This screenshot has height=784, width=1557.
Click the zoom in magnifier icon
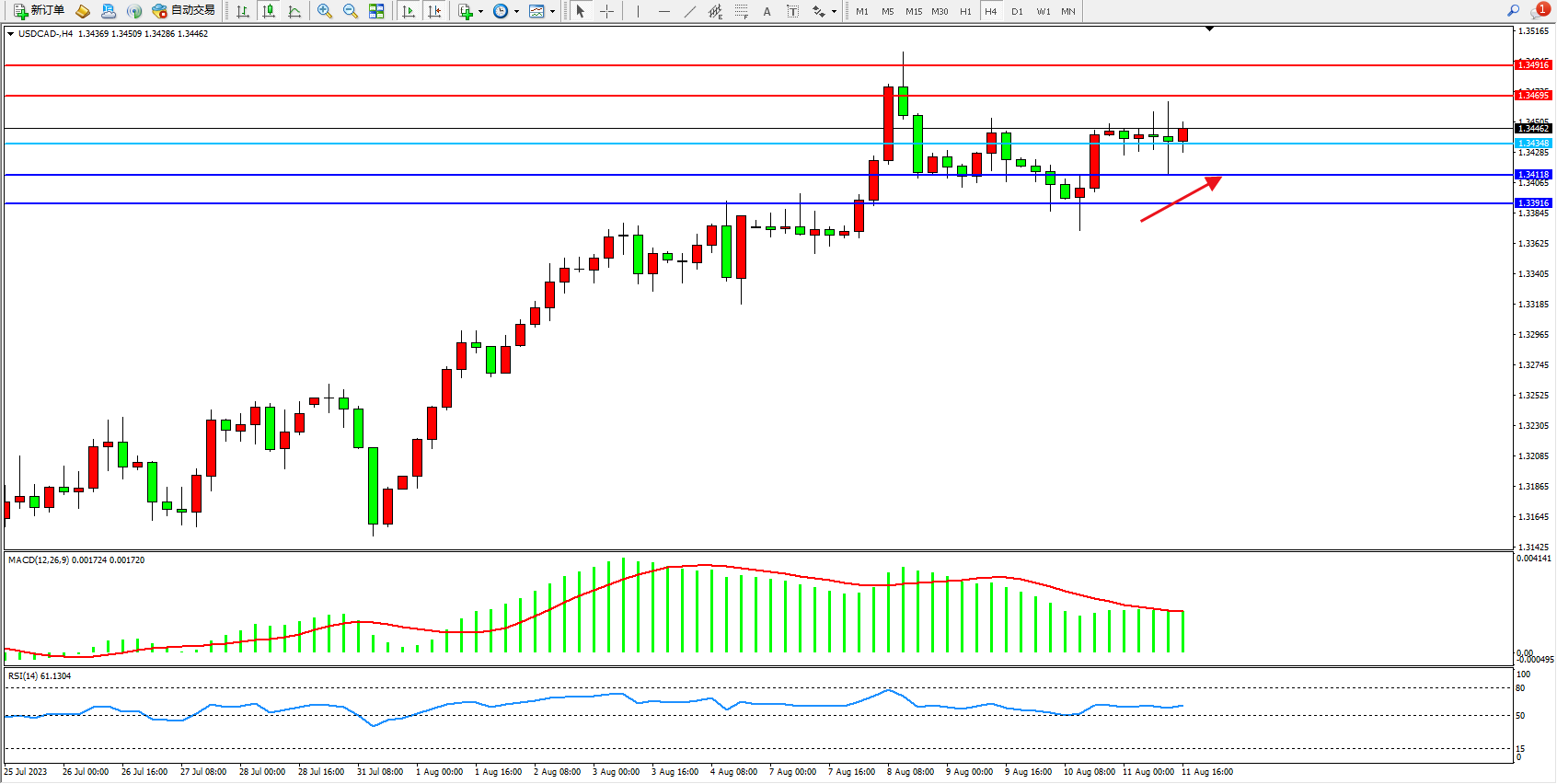click(325, 11)
